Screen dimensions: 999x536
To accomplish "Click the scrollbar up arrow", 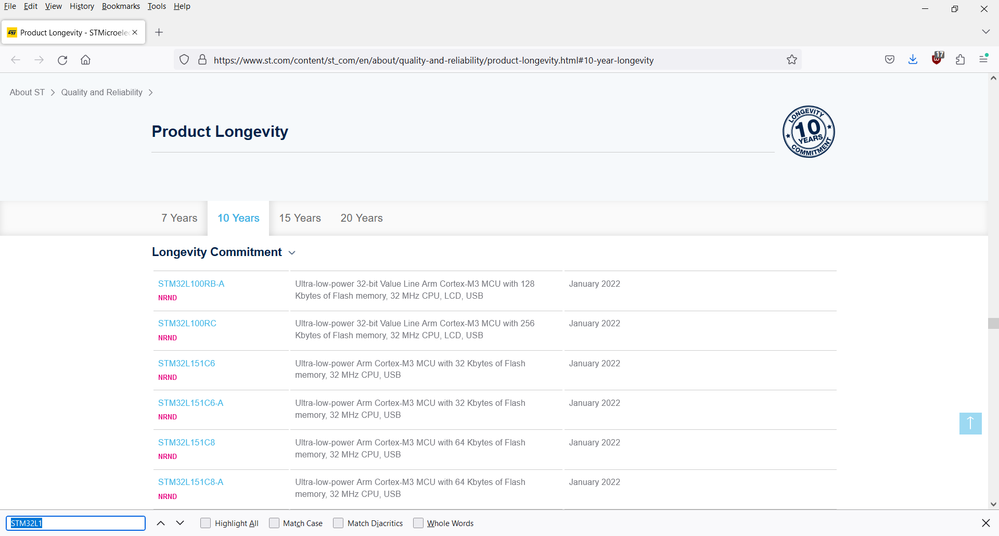I will tap(993, 78).
